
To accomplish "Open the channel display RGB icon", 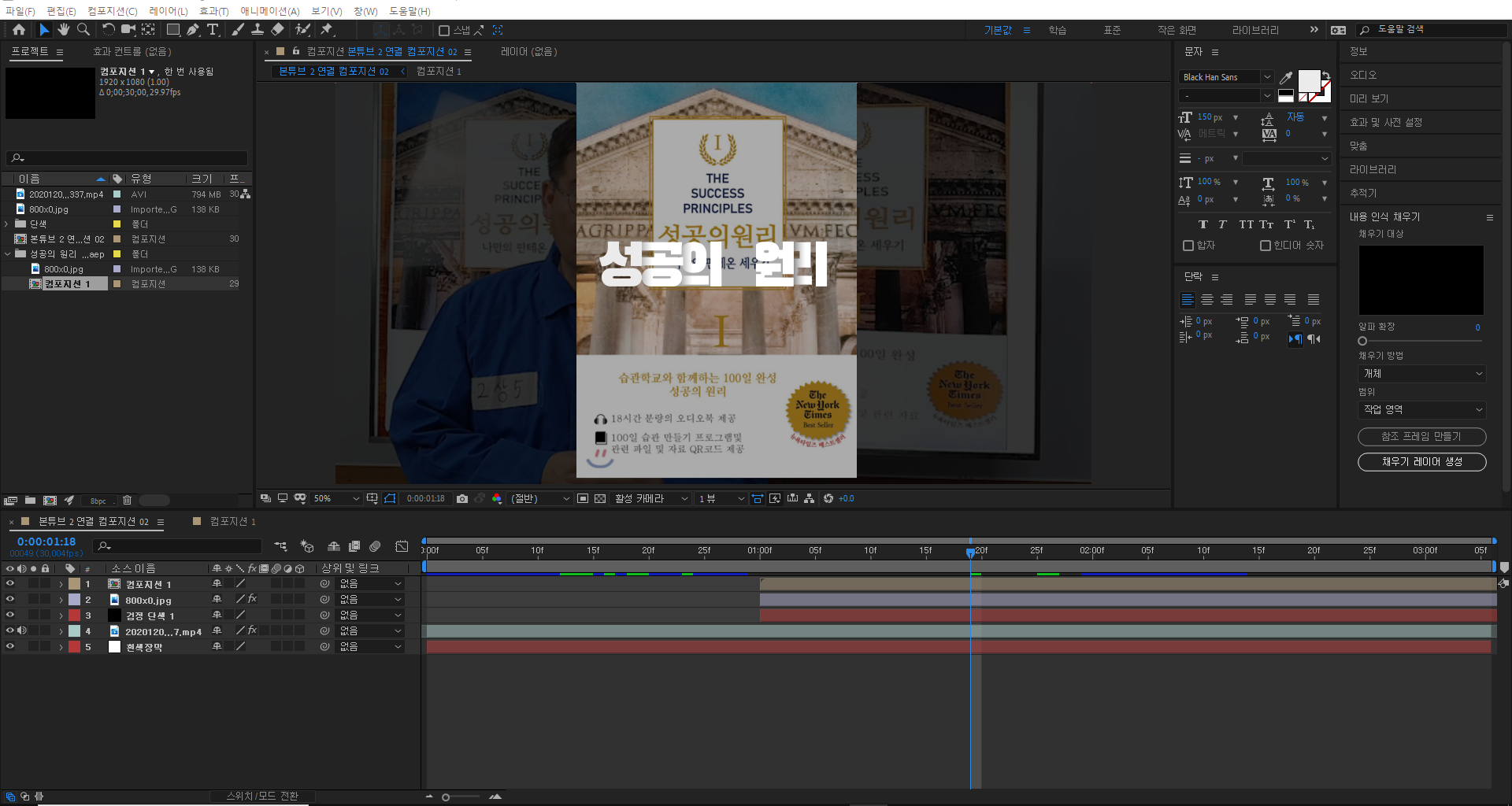I will tap(497, 498).
